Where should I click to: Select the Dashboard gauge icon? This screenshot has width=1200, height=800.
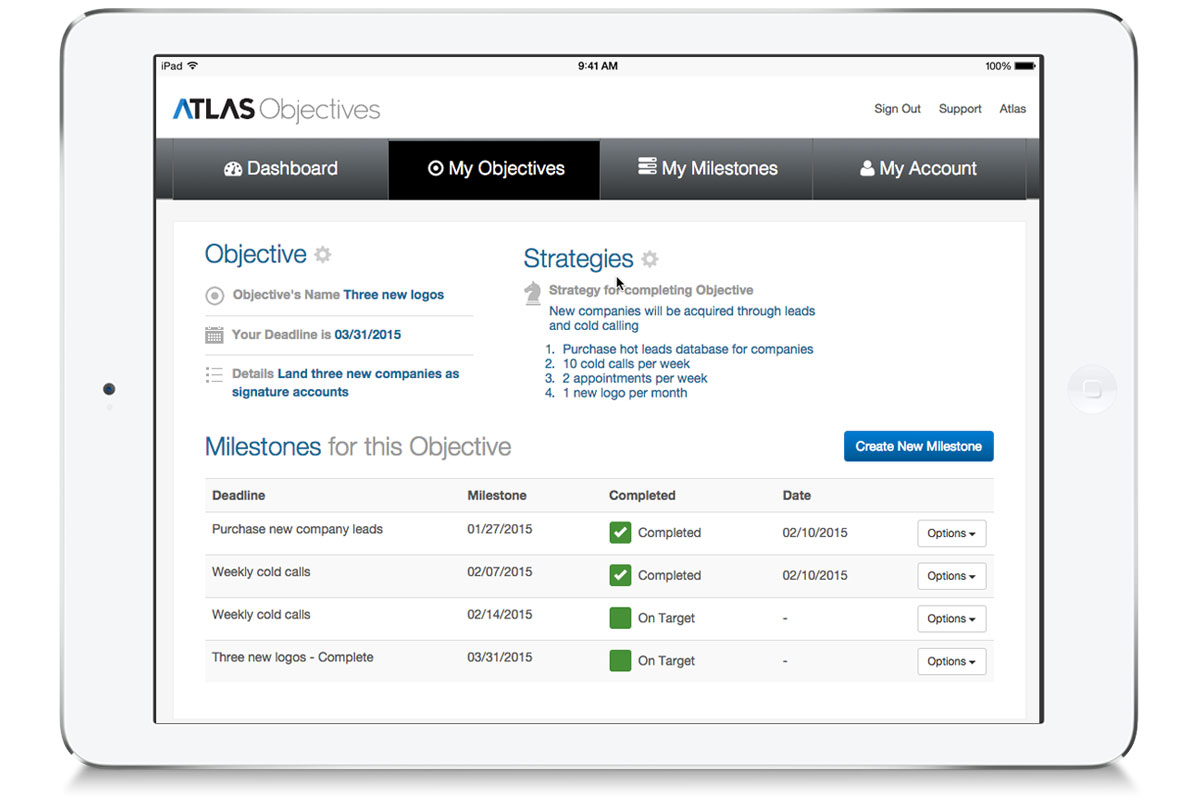[x=233, y=168]
